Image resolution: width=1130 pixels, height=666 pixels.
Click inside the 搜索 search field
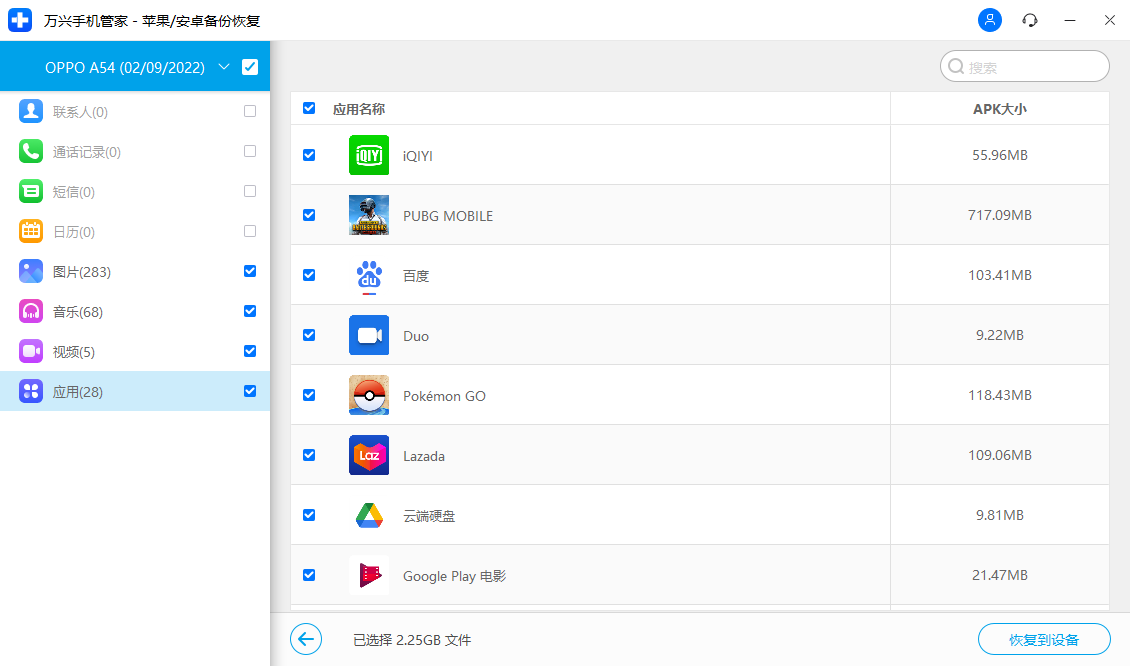[x=1024, y=66]
